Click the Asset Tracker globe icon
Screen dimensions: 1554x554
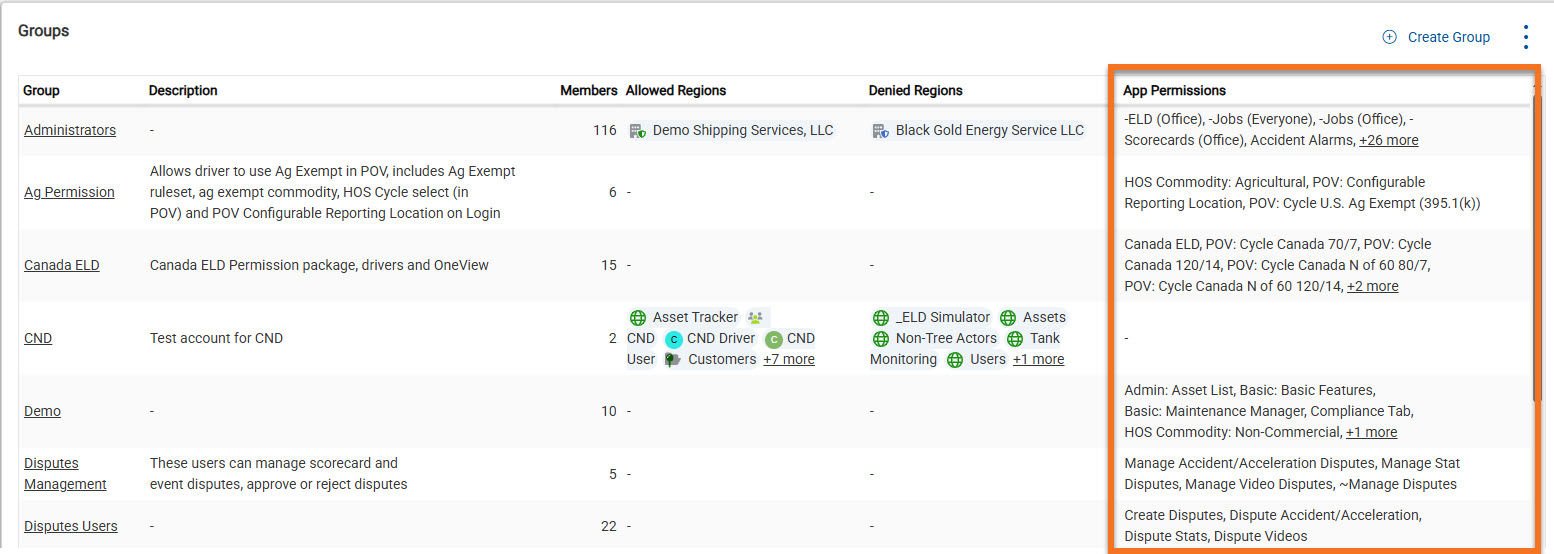coord(637,318)
